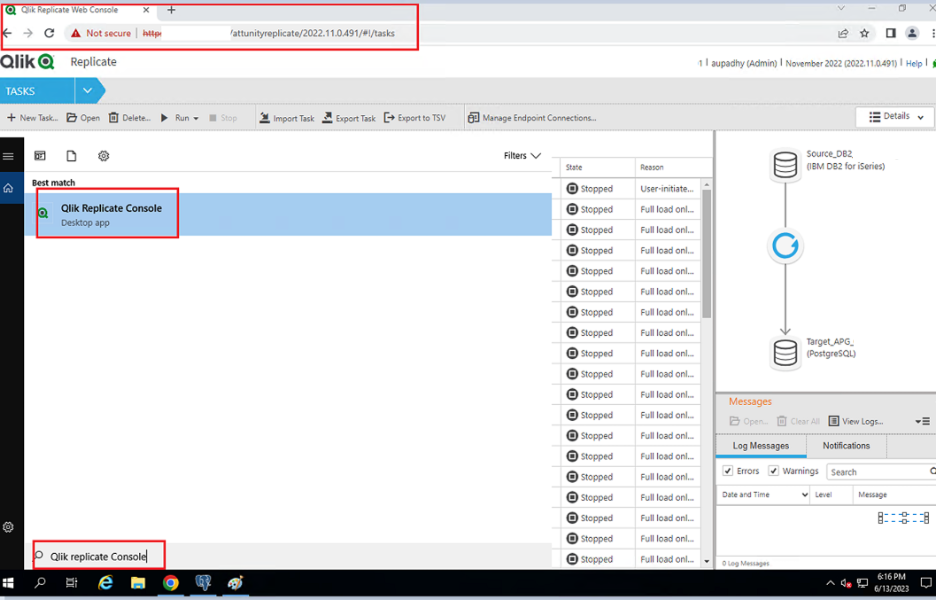Open search settings gear in sidebar bottom
Screen dimensions: 936x600
click(8, 527)
